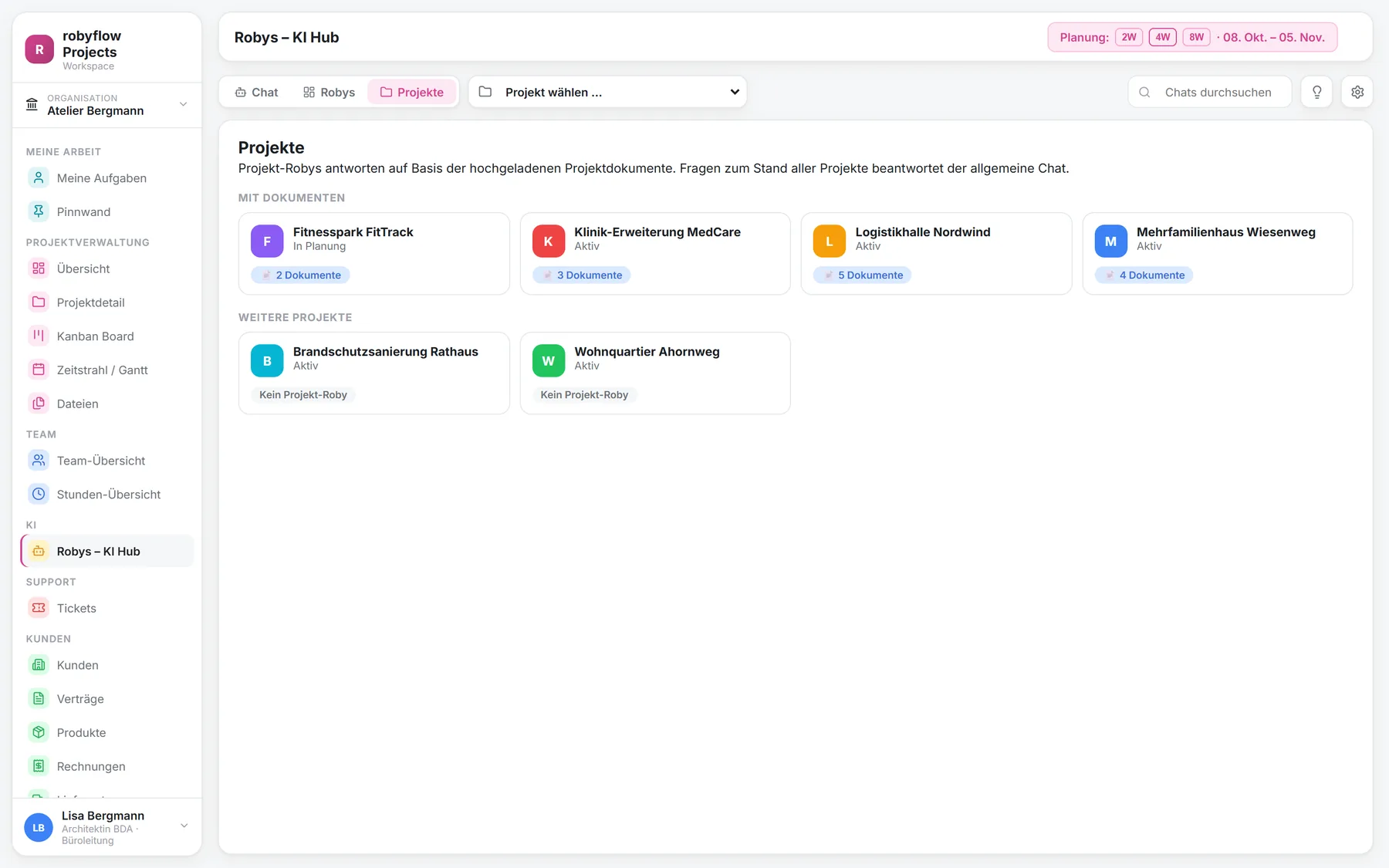Screen dimensions: 1389x868
Task: Expand the Atelier Bergmann organisation switcher
Action: click(x=107, y=104)
